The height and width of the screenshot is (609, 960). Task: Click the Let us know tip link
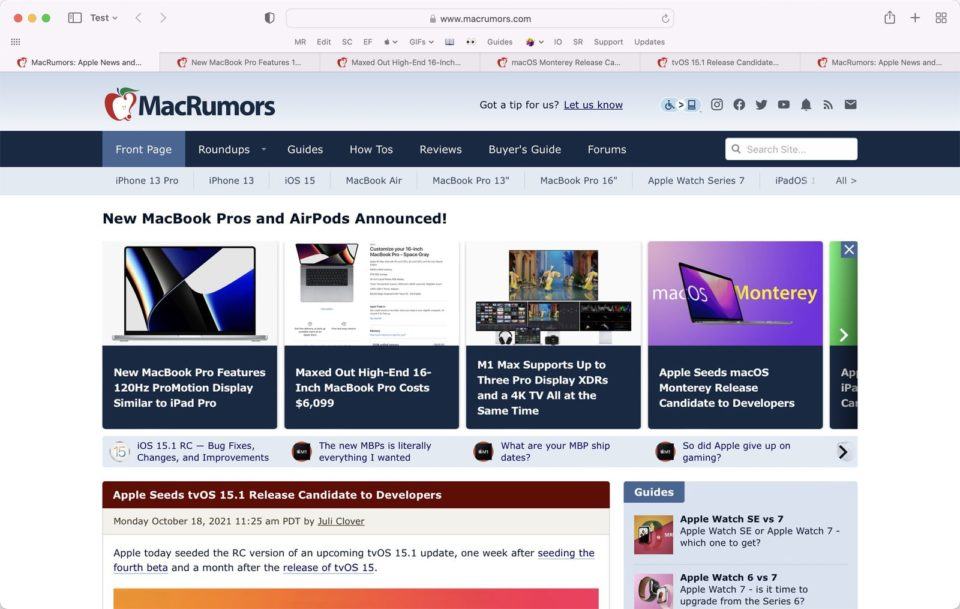click(x=593, y=104)
